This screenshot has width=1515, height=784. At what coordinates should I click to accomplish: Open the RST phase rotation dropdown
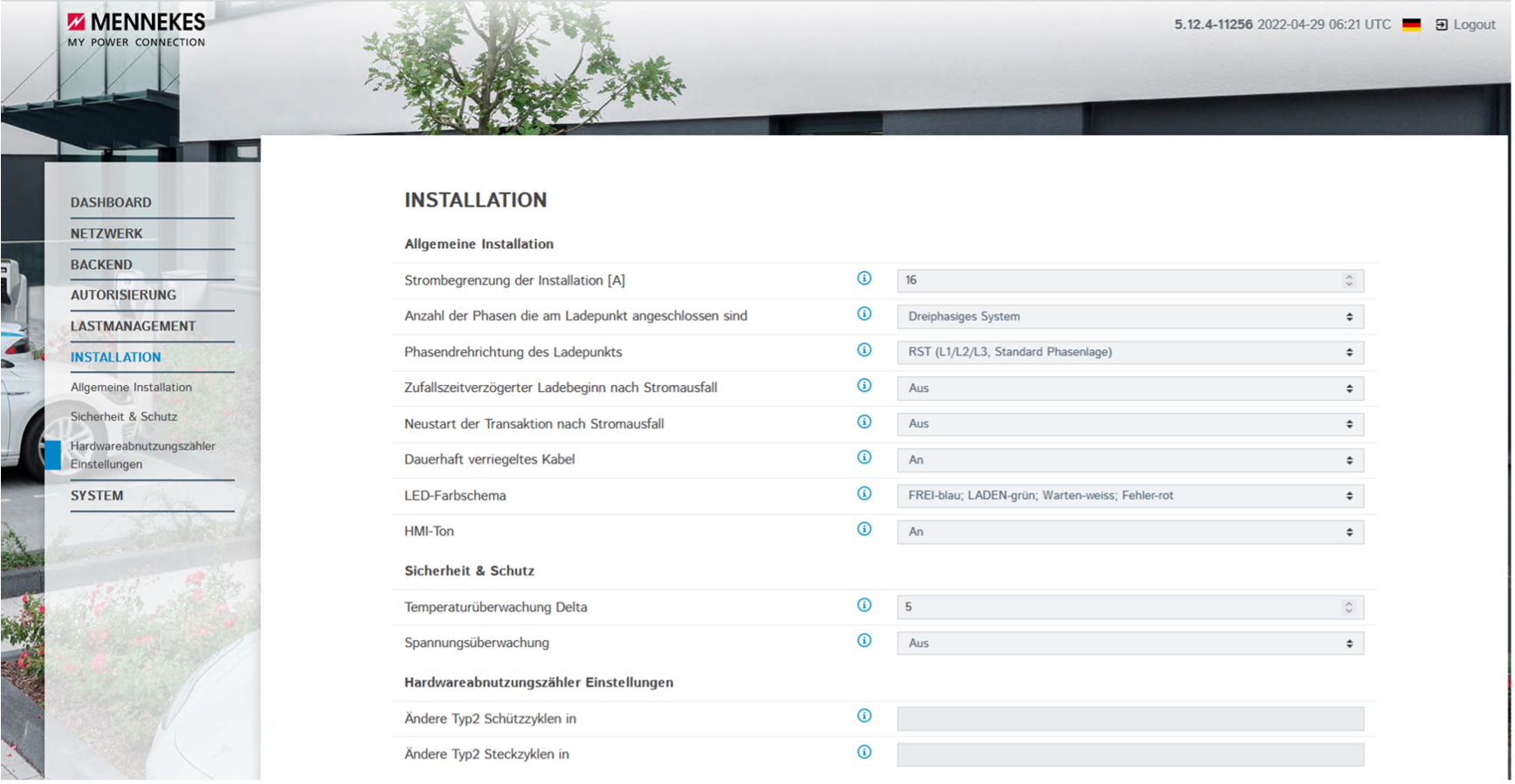(1129, 353)
